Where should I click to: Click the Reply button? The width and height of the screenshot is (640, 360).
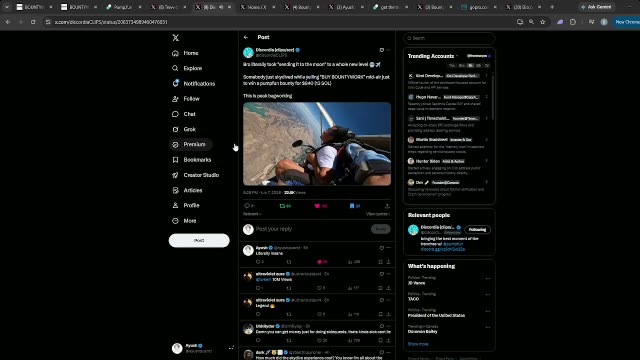point(380,229)
